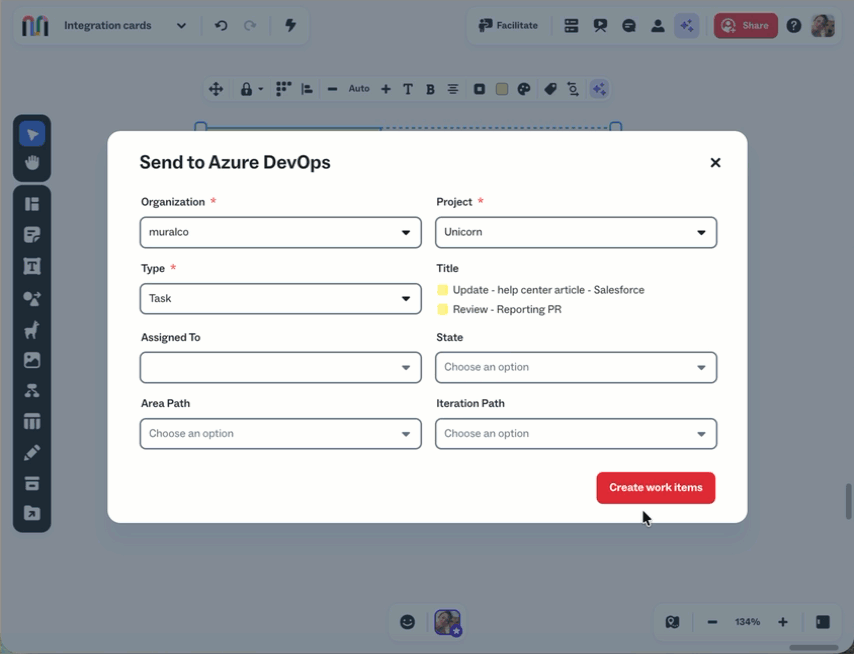Select the pencil draw tool

click(32, 453)
